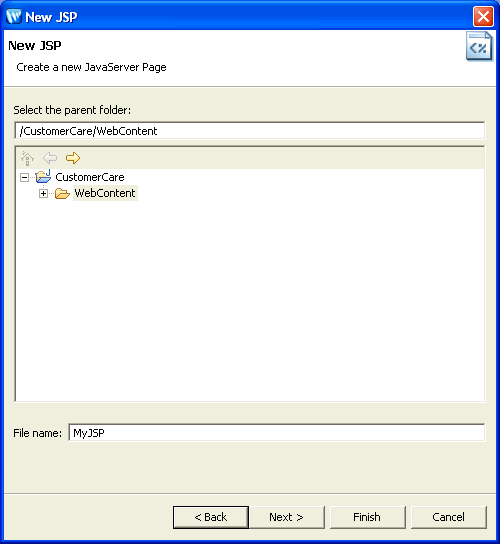The height and width of the screenshot is (544, 500).
Task: Collapse the CustomerCare tree node
Action: click(x=24, y=178)
